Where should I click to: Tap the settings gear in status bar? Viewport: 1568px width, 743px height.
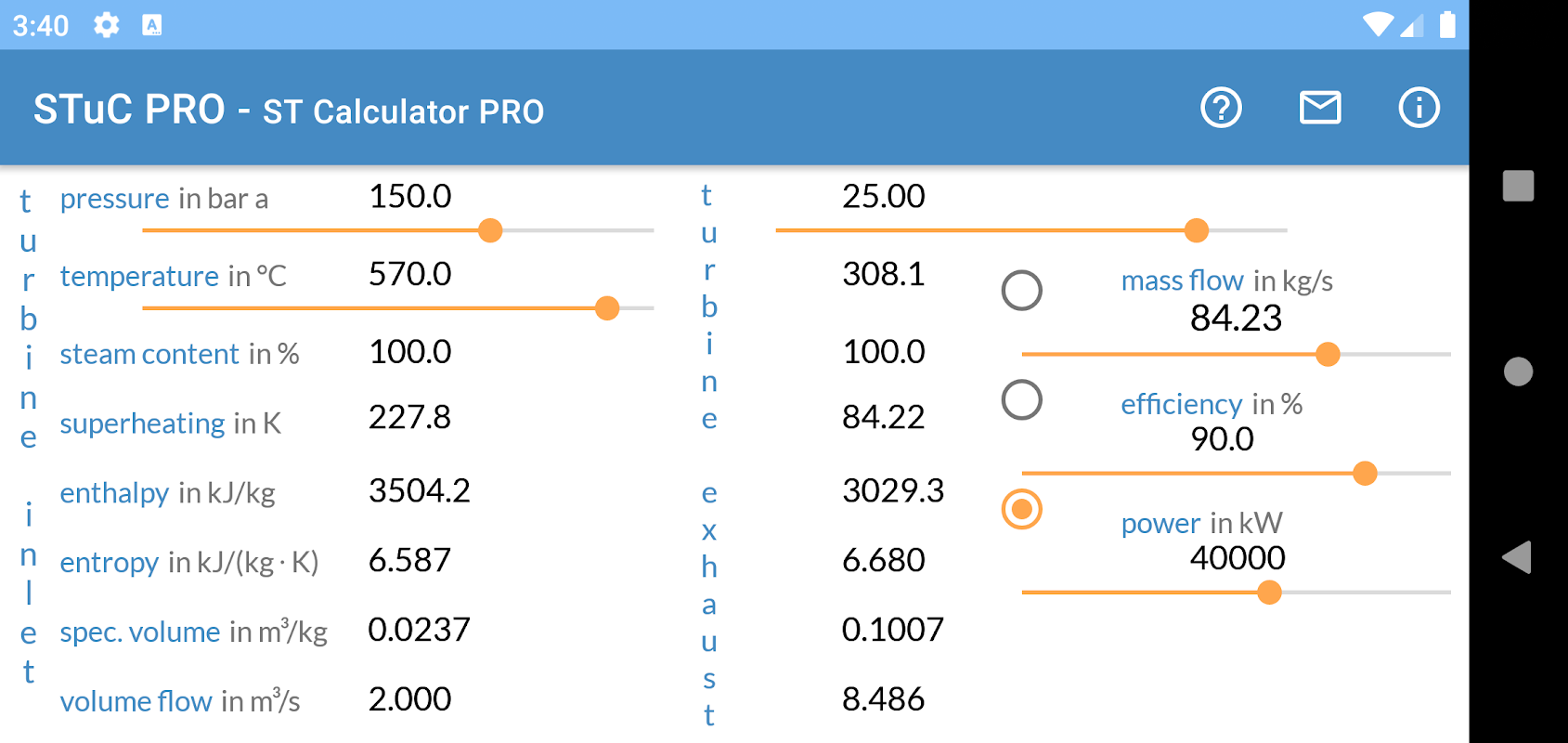pos(107,25)
